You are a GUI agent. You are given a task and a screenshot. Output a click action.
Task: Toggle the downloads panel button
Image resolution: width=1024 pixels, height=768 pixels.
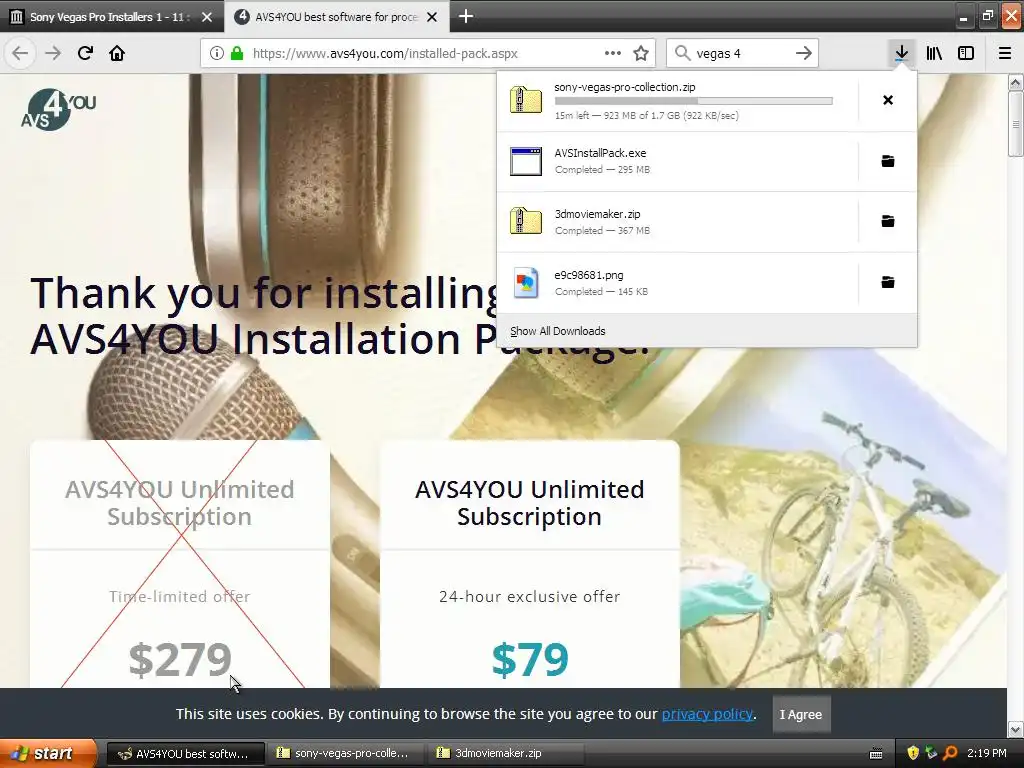pos(901,54)
